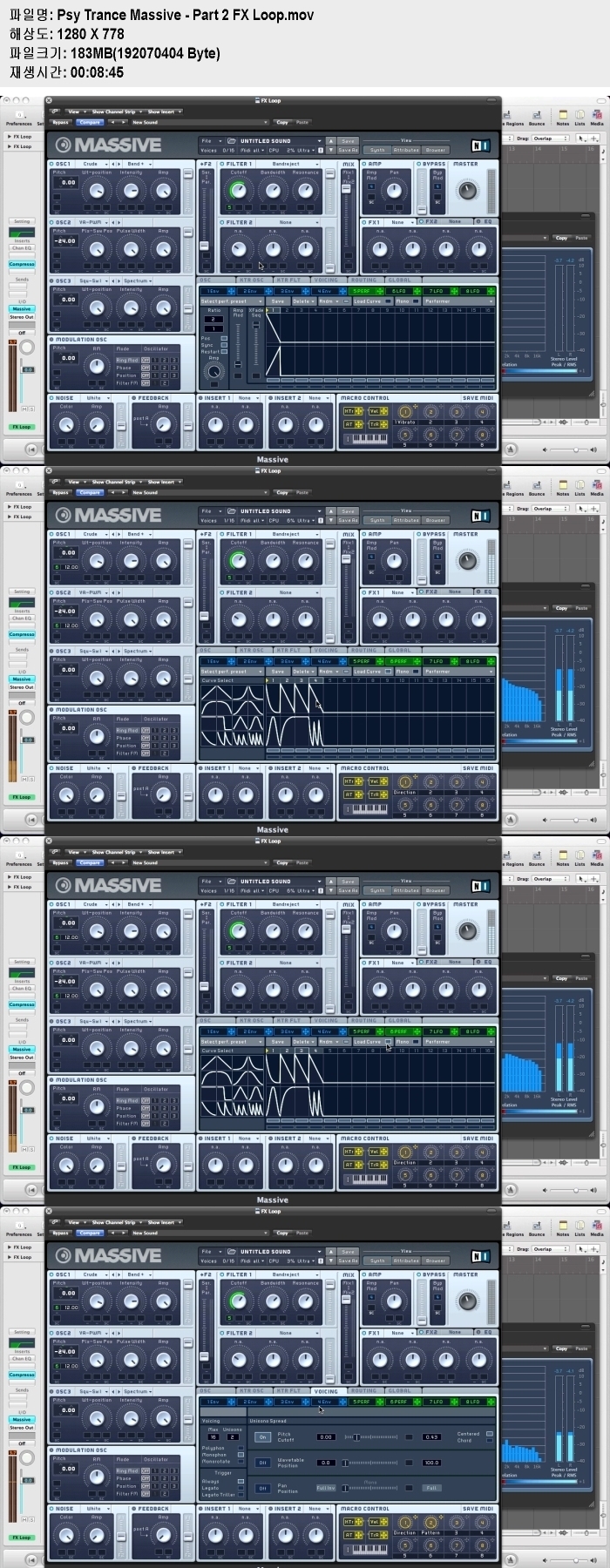Switch to Browser view in the second frame
This screenshot has width=610, height=1568.
pos(436,520)
